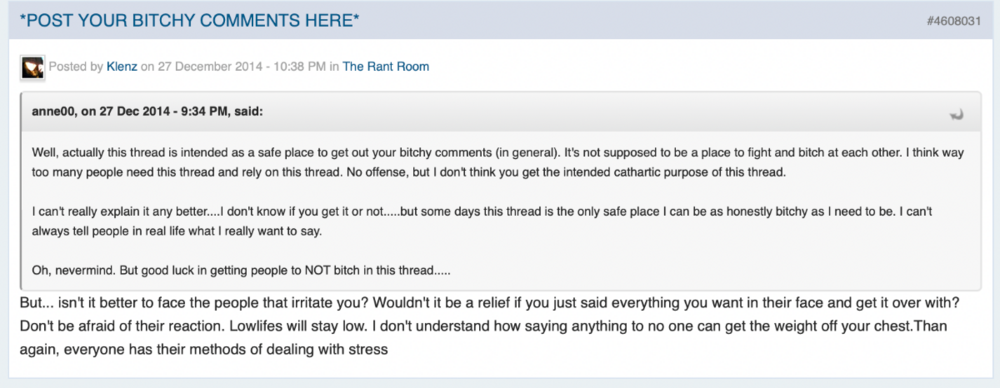Visit the Klenz user profile link

tap(122, 66)
